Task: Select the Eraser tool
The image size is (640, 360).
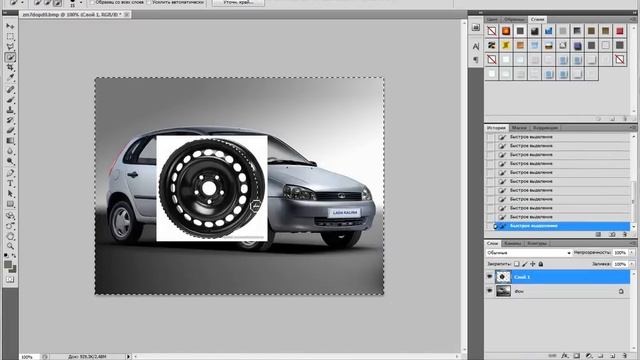Action: pyautogui.click(x=10, y=131)
